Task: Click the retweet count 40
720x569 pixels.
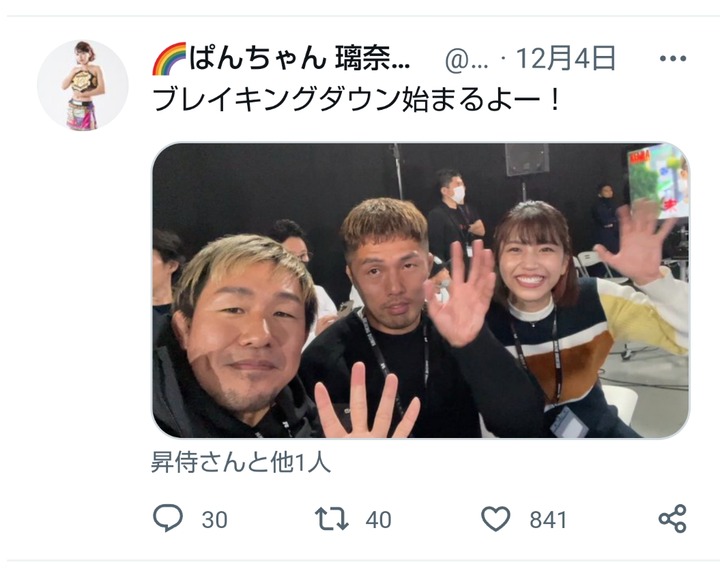Action: 378,520
